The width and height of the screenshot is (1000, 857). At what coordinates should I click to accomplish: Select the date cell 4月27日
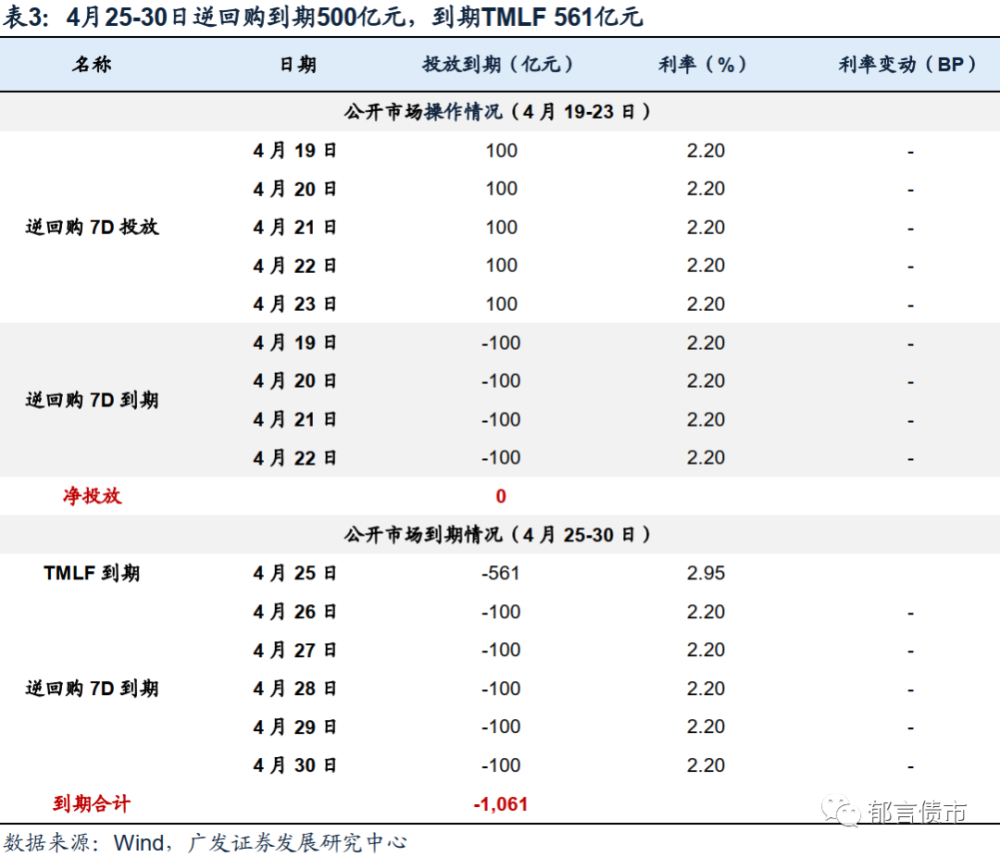[295, 650]
